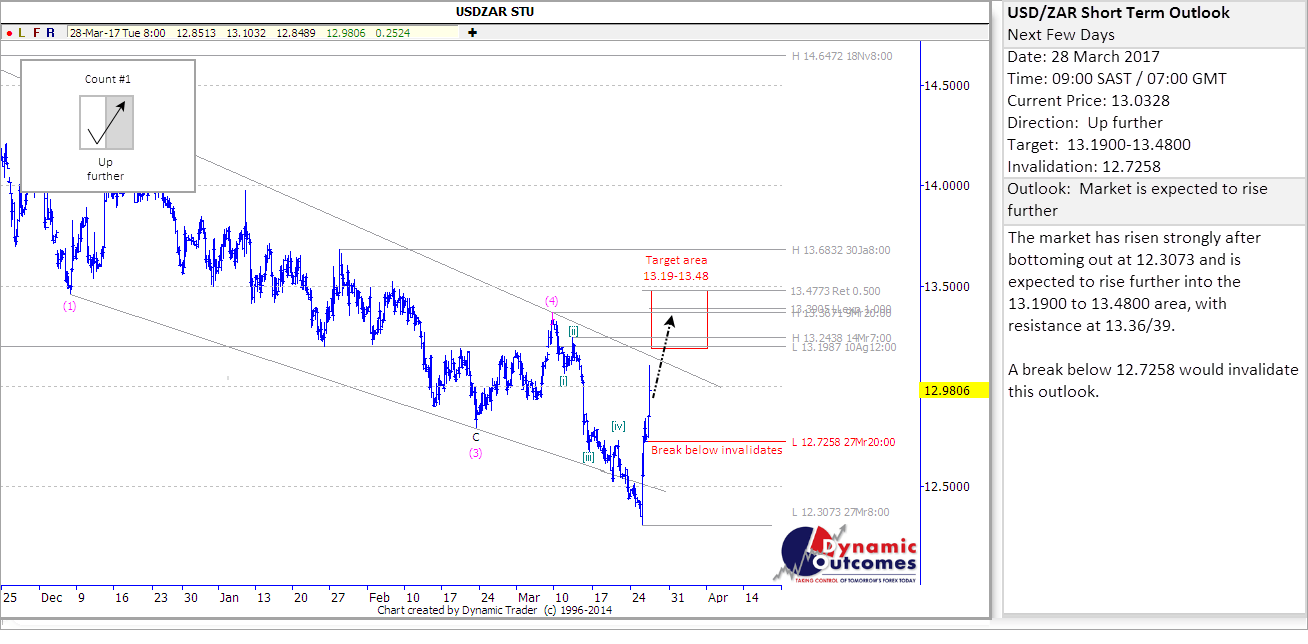1308x644 pixels.
Task: Click the R icon in chart toolbar
Action: [x=52, y=32]
